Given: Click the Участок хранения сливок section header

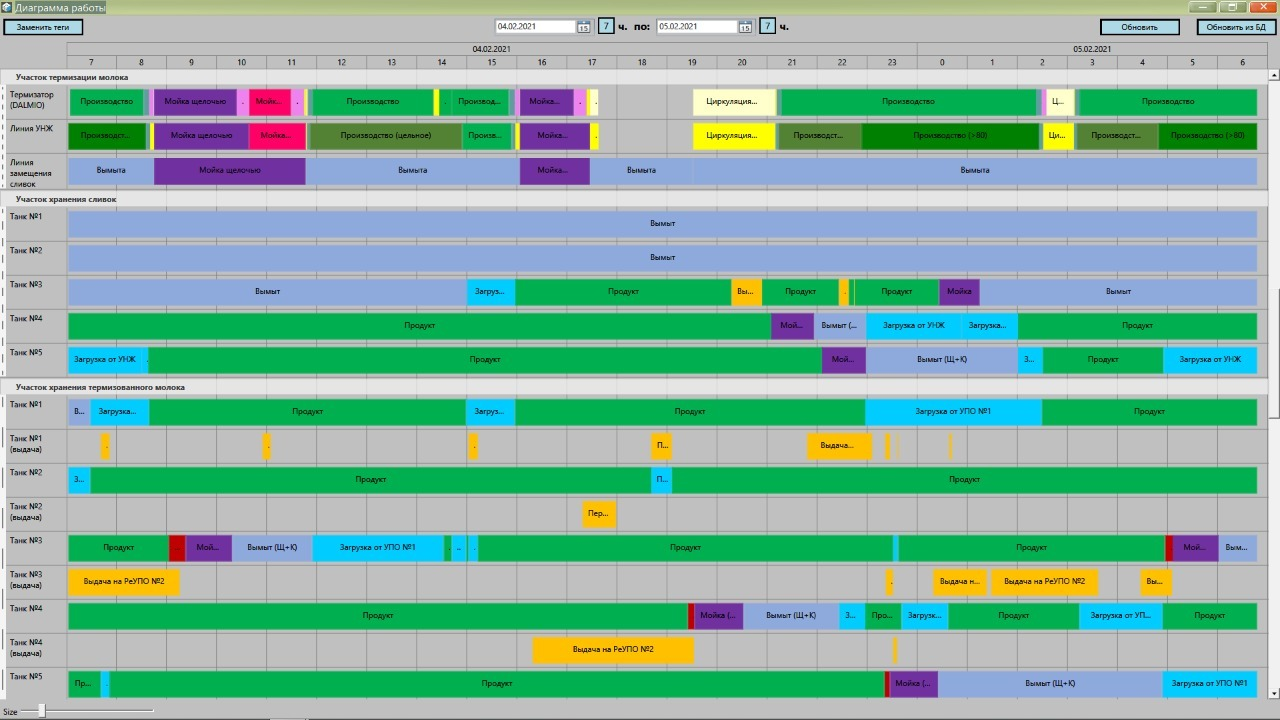Looking at the screenshot, I should point(66,199).
